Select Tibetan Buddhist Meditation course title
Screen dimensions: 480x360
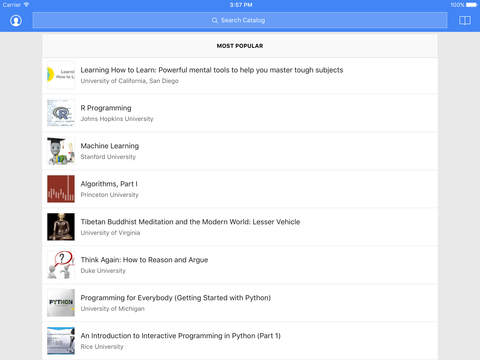(x=190, y=222)
